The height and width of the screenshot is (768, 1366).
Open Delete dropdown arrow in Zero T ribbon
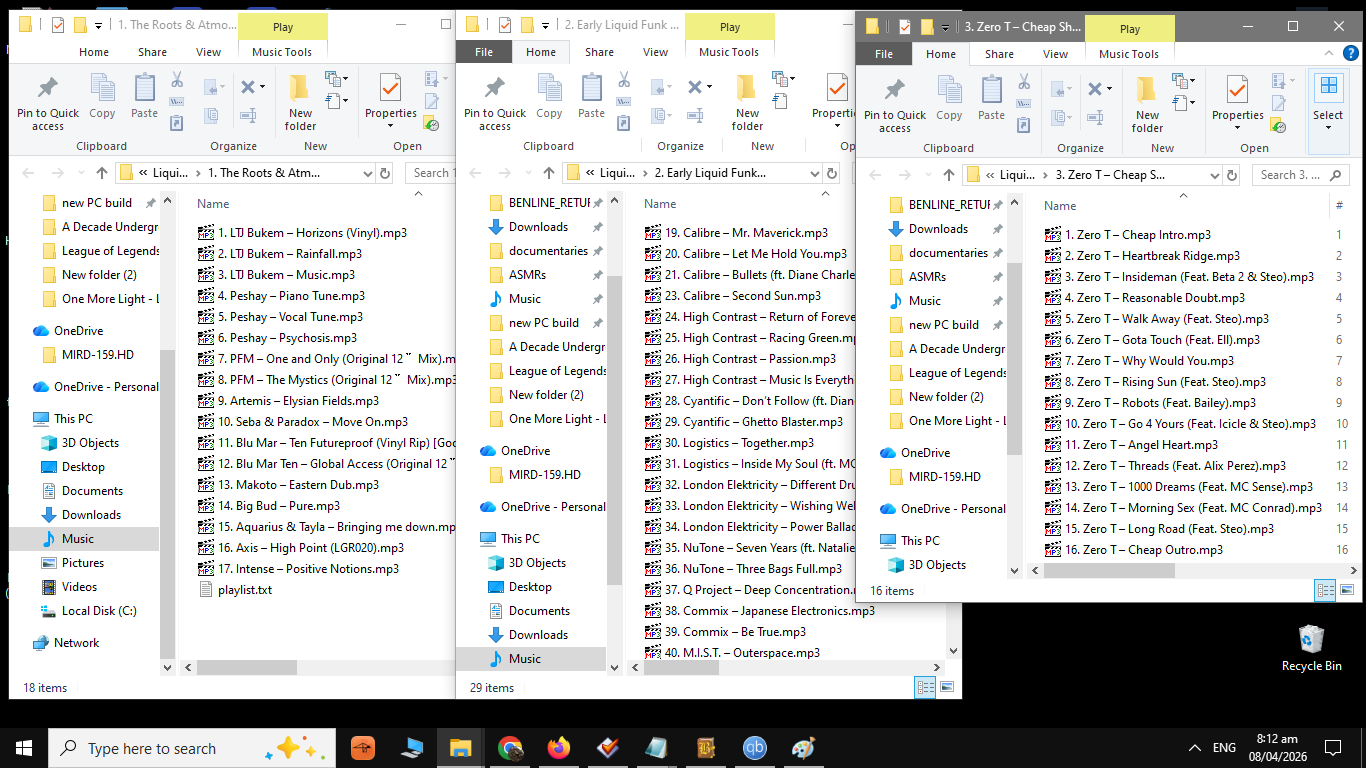[x=1109, y=89]
